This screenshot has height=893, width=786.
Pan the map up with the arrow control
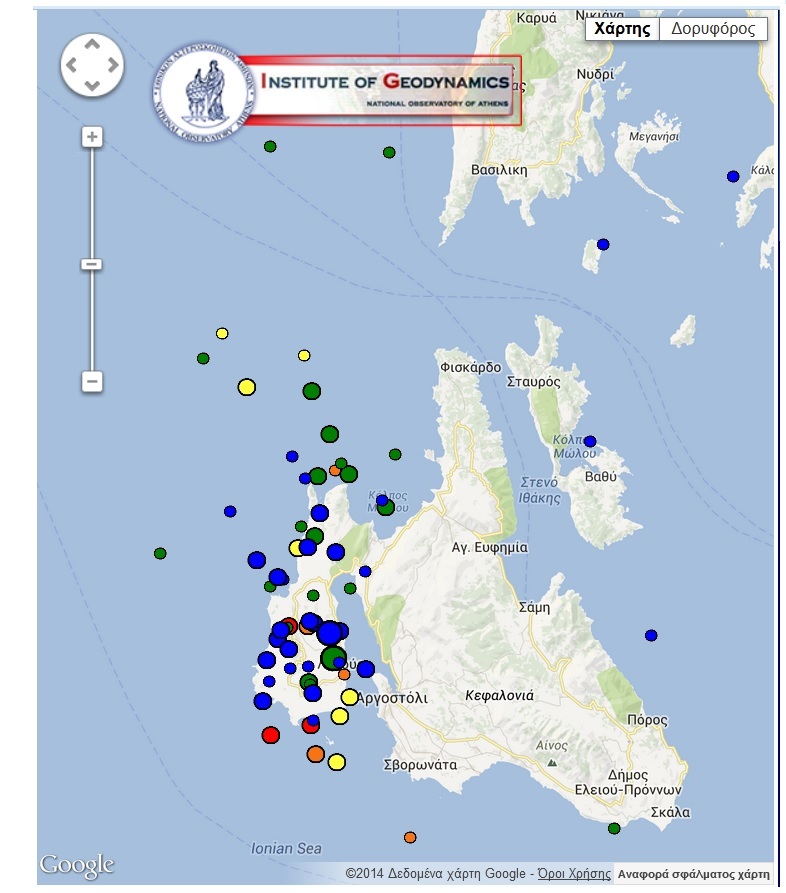coord(92,45)
